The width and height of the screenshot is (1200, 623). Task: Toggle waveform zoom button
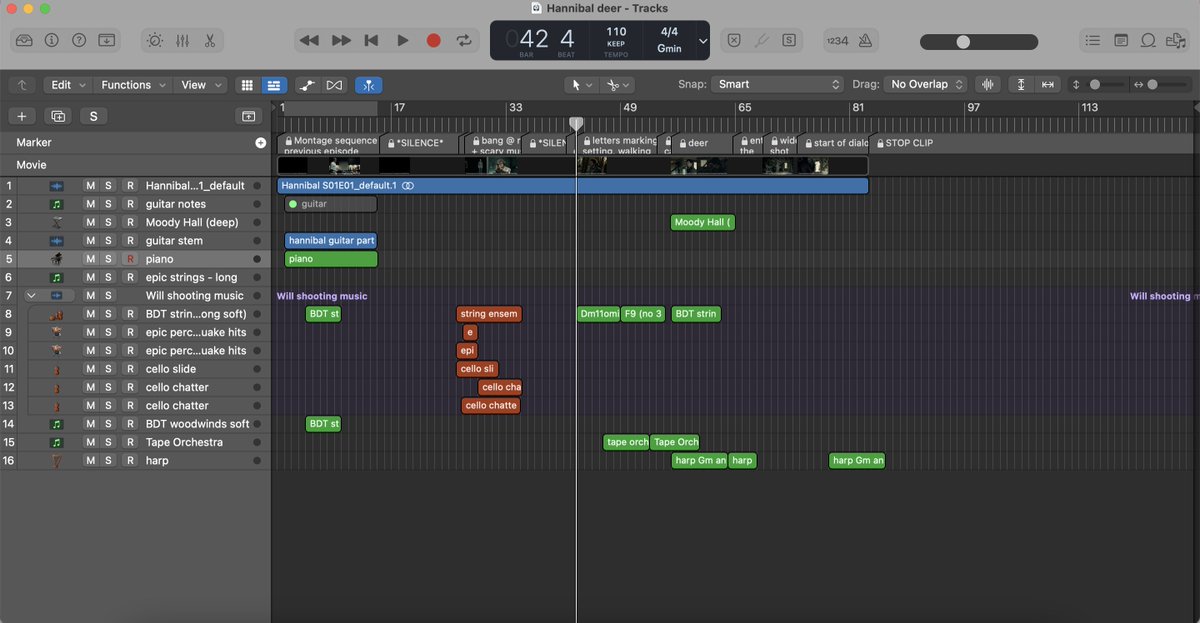tap(988, 85)
